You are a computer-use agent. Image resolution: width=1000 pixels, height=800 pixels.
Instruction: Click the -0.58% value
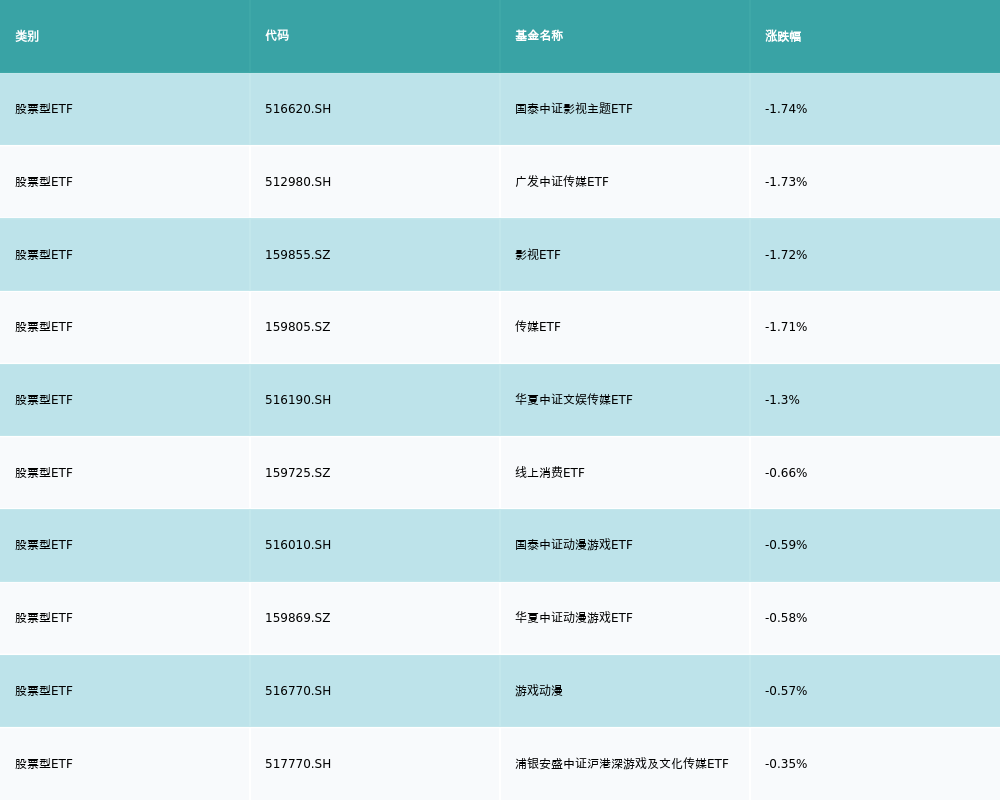(x=786, y=618)
